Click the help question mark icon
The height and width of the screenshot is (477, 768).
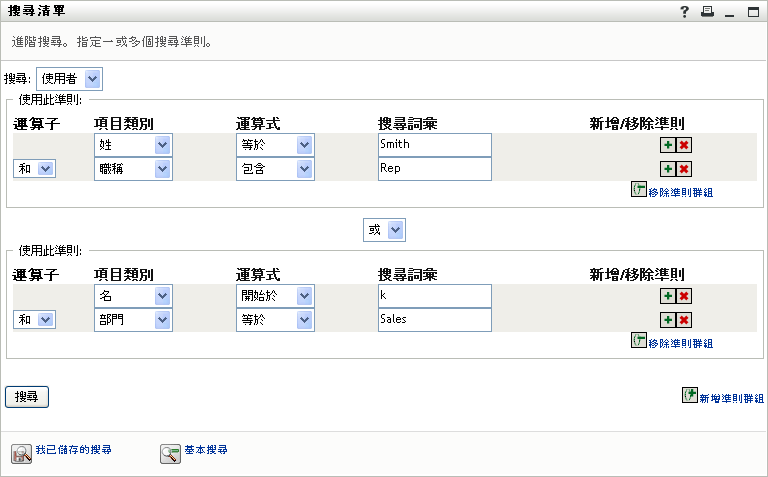[685, 12]
